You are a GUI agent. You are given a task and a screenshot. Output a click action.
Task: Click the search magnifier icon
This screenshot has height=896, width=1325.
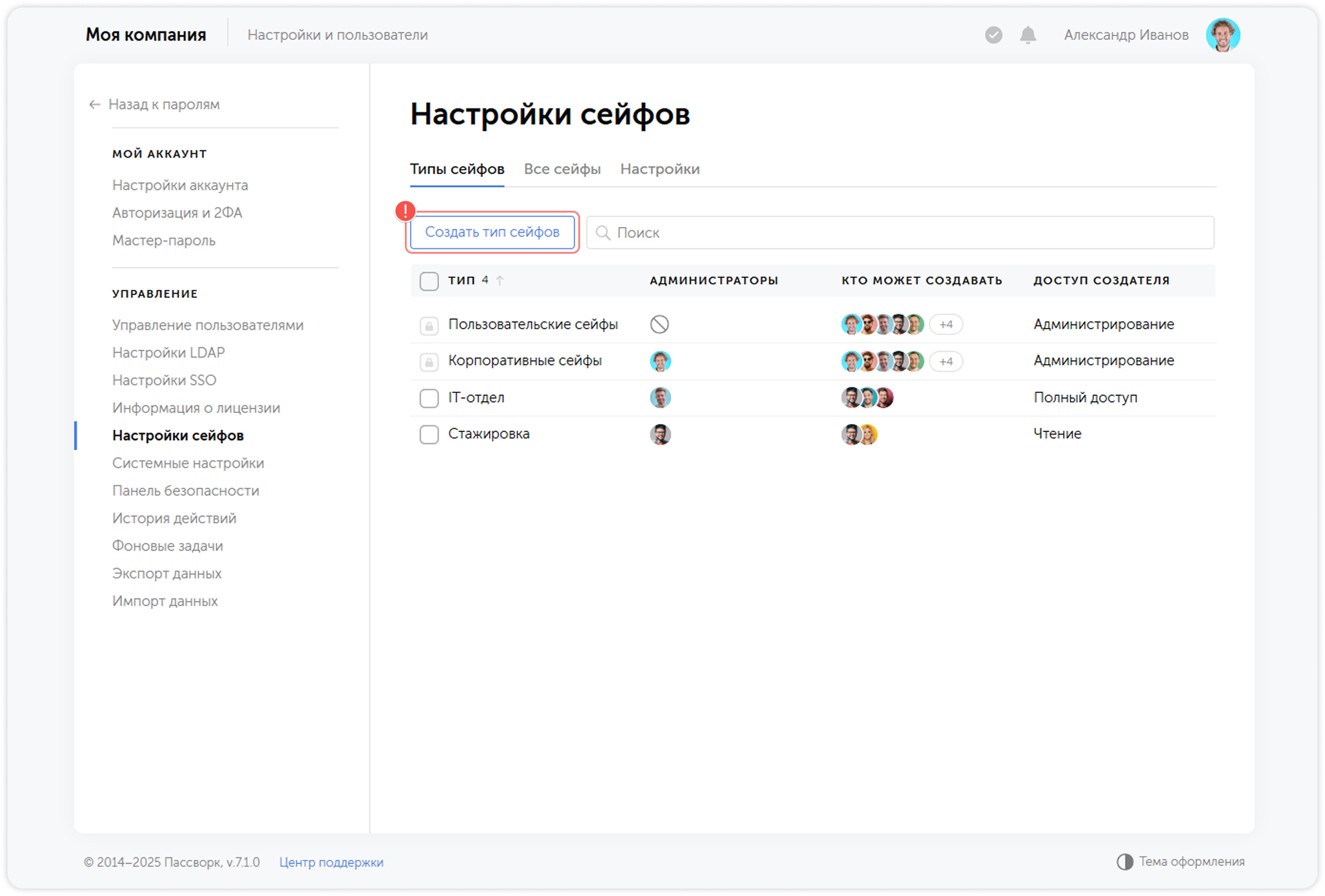[x=603, y=233]
